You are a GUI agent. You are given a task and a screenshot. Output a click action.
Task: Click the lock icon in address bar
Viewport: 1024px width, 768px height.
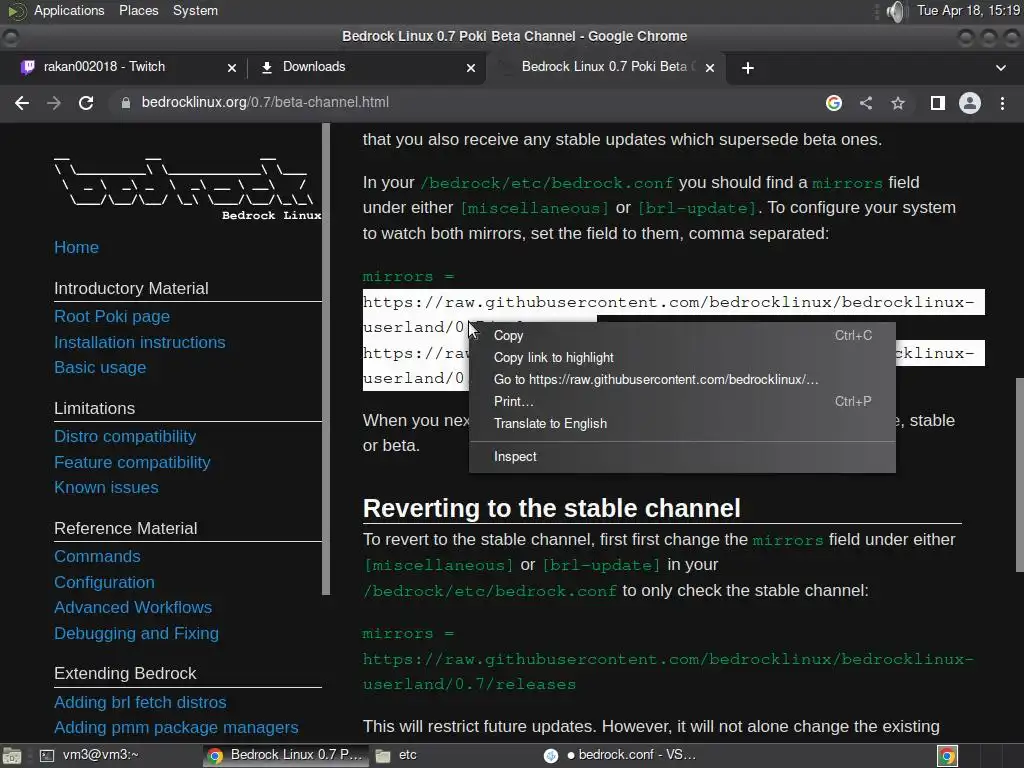tap(125, 103)
